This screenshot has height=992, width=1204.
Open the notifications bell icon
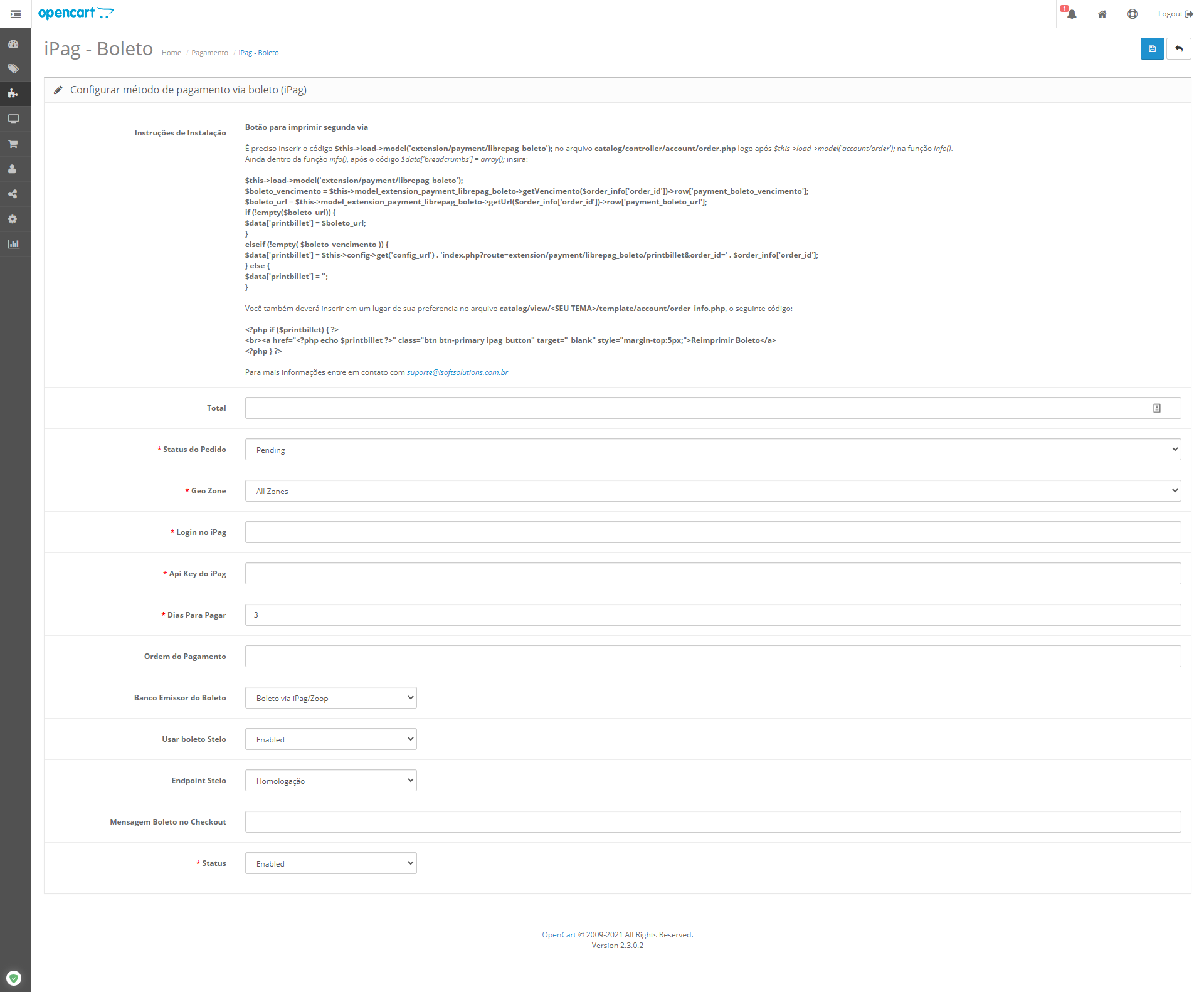tap(1071, 14)
